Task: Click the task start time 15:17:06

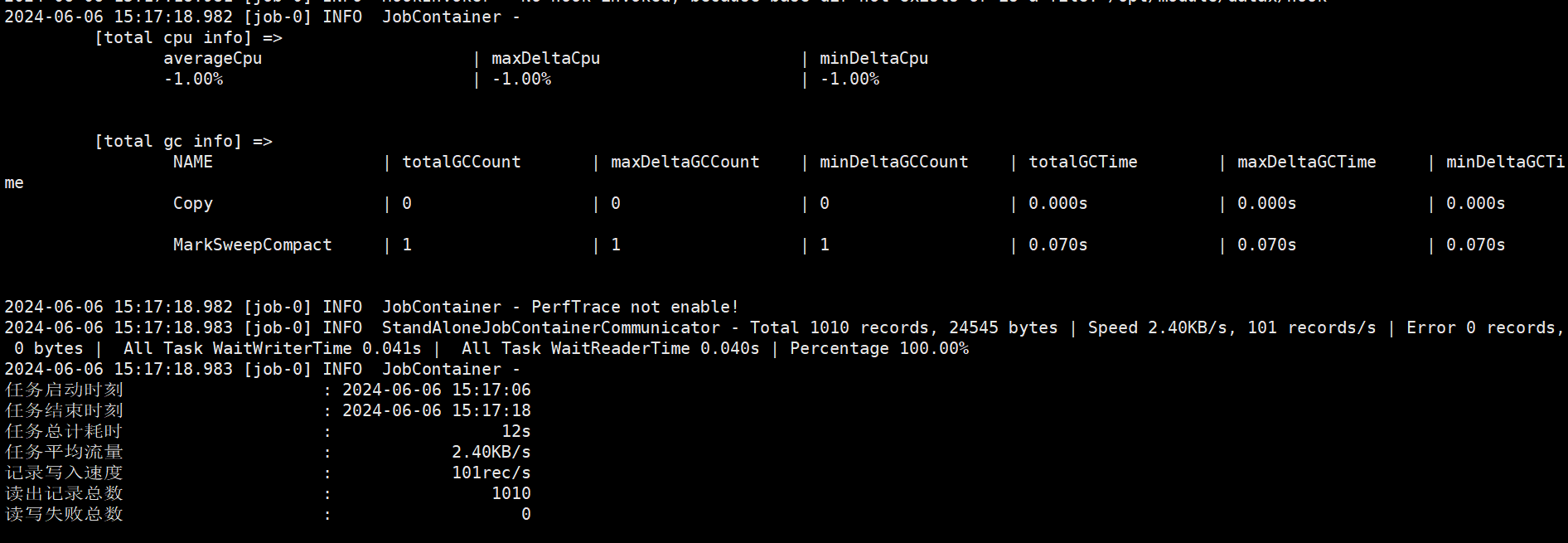Action: point(491,390)
